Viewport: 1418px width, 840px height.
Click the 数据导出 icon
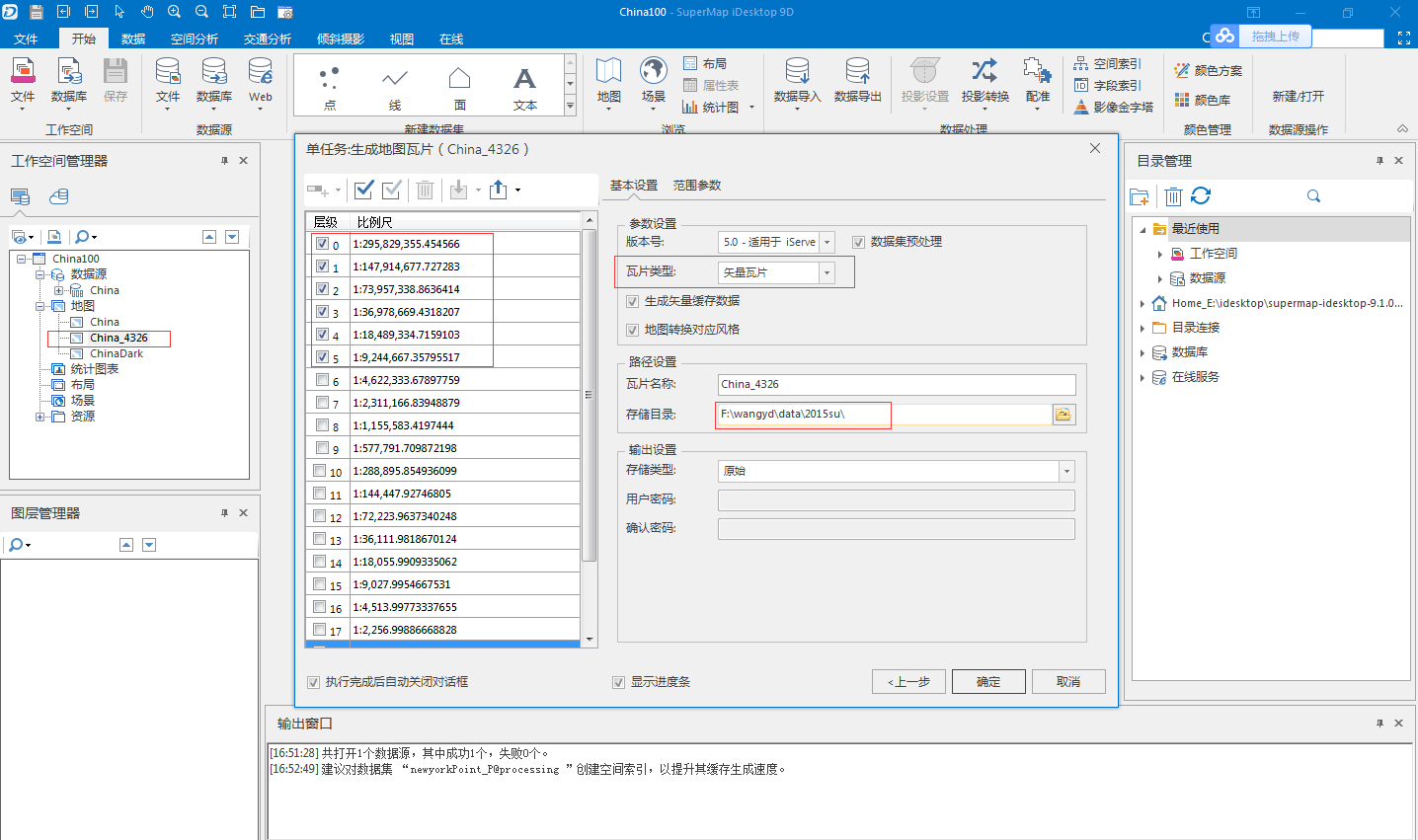click(x=858, y=71)
